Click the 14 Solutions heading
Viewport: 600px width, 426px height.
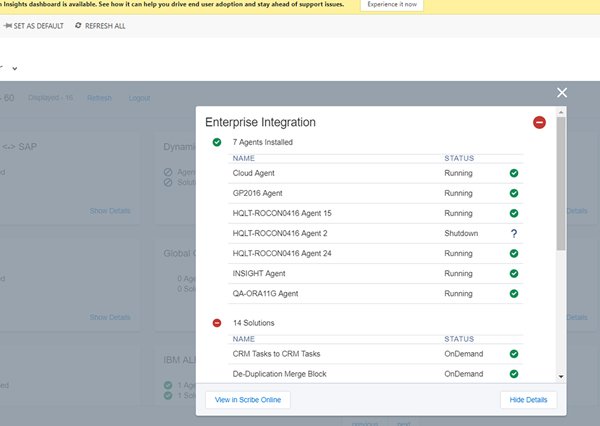pyautogui.click(x=253, y=323)
